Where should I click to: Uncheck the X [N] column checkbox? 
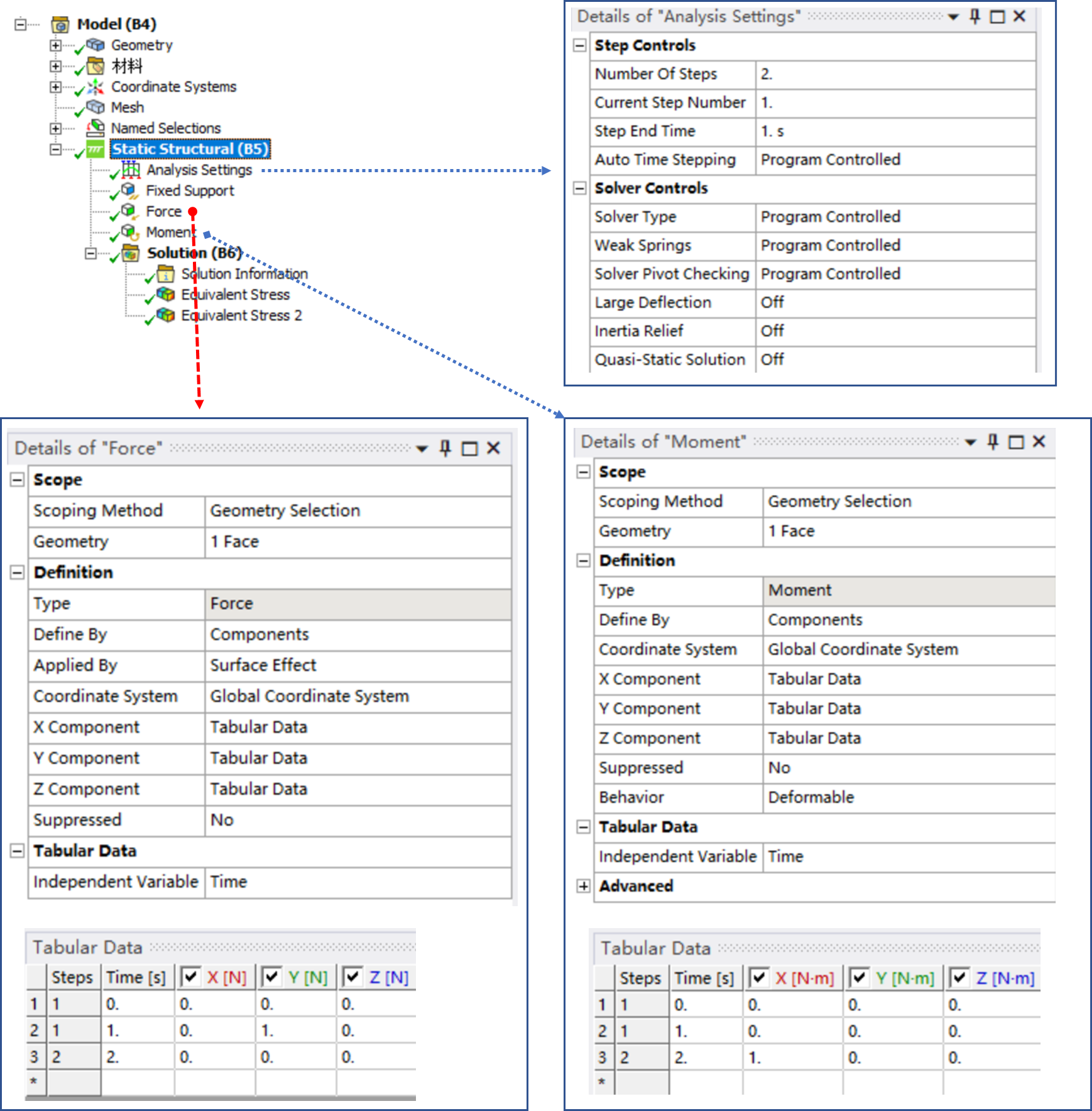click(190, 977)
